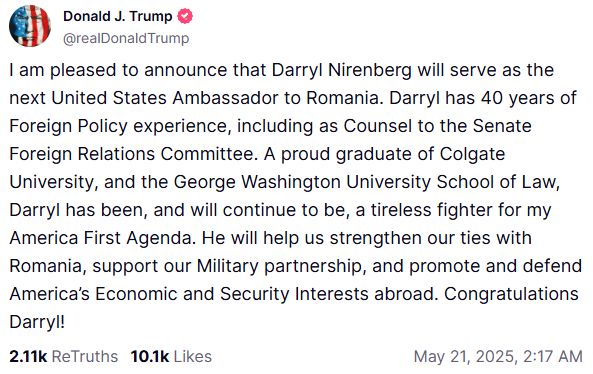View the 2.11k ReTruths count
Image resolution: width=593 pixels, height=374 pixels.
coord(28,357)
